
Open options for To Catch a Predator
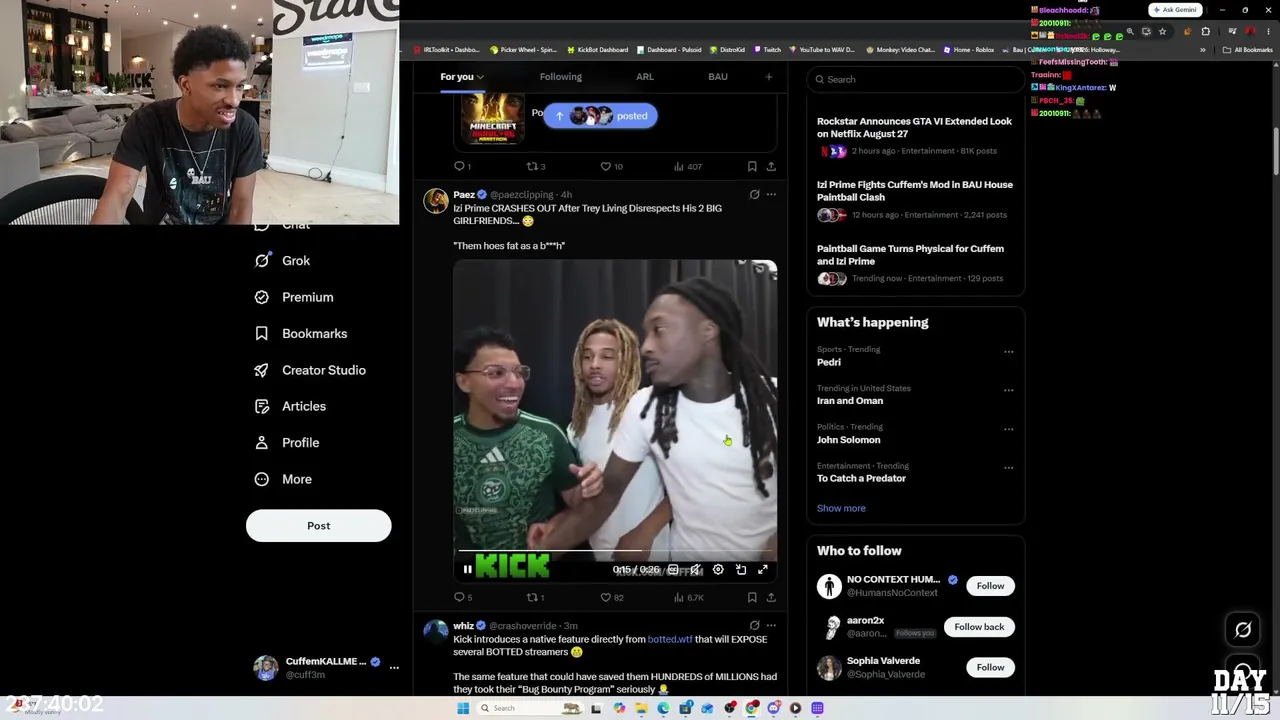coord(1008,467)
